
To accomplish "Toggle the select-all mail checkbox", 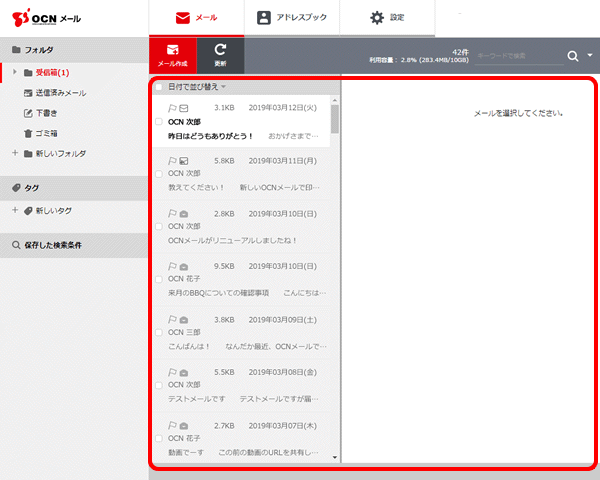I will point(159,87).
